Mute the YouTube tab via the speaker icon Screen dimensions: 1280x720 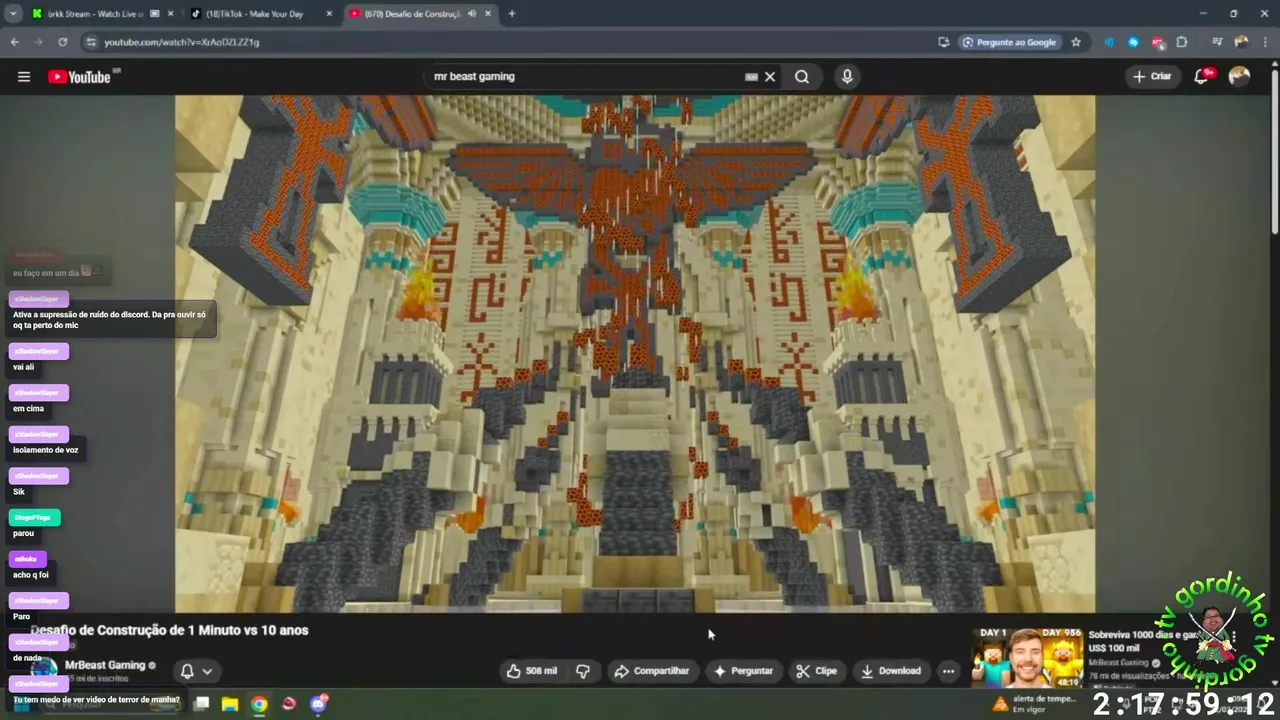(x=472, y=14)
